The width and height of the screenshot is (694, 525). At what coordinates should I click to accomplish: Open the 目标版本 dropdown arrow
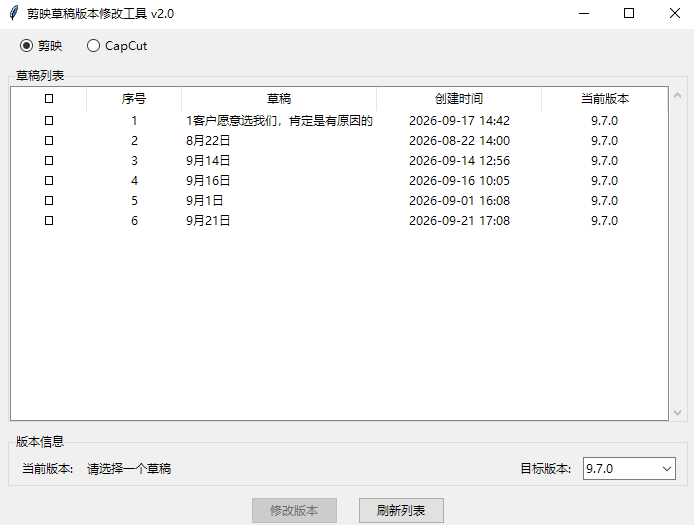pyautogui.click(x=667, y=468)
